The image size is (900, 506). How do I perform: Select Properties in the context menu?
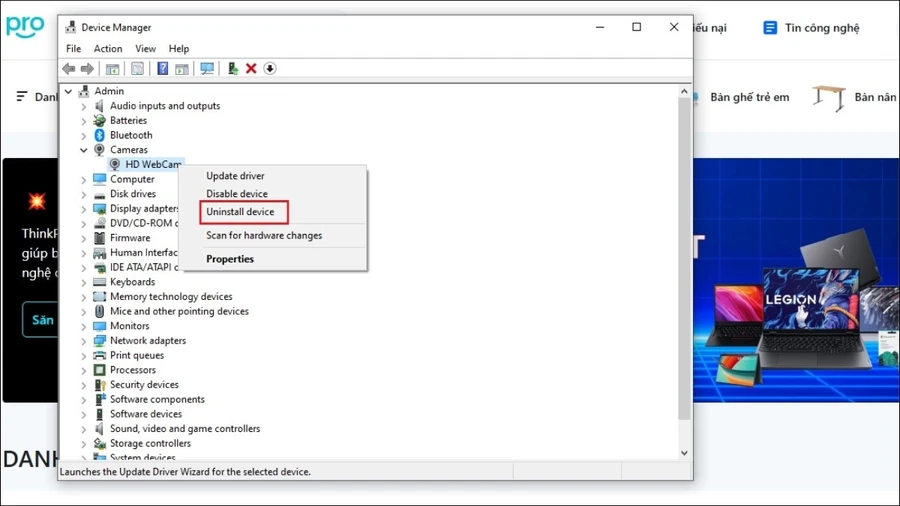[230, 259]
